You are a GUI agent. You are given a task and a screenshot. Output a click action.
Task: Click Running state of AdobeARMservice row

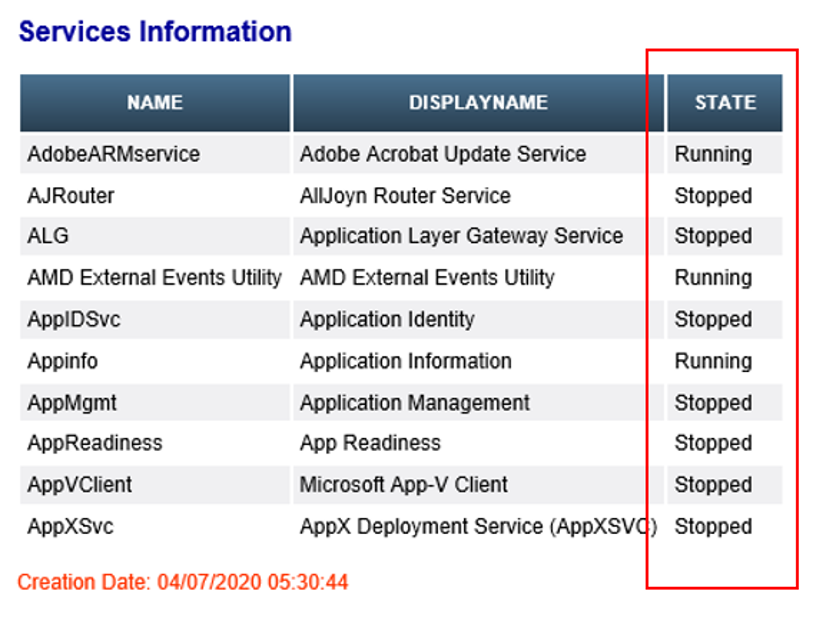click(725, 154)
